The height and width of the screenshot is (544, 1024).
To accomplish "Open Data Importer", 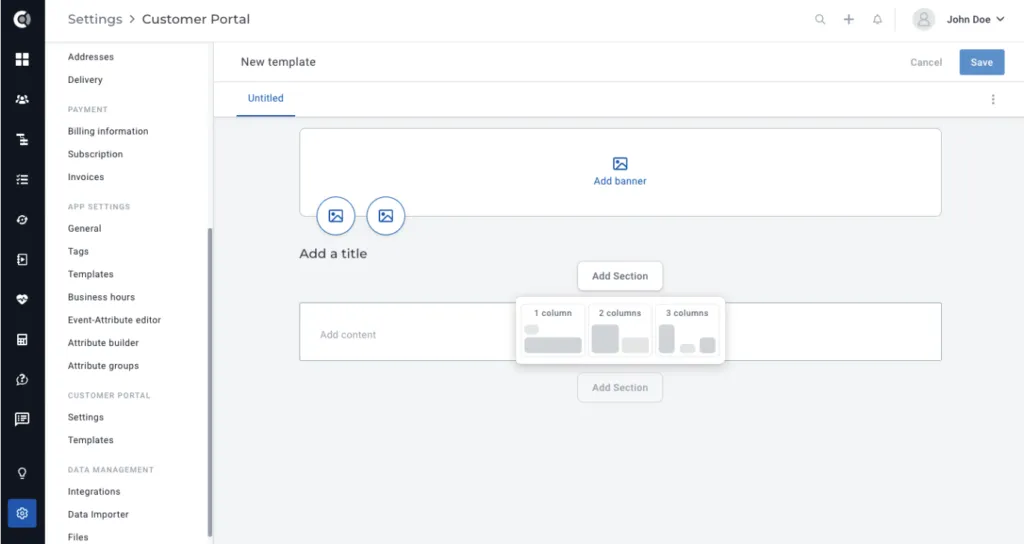I will pos(98,515).
